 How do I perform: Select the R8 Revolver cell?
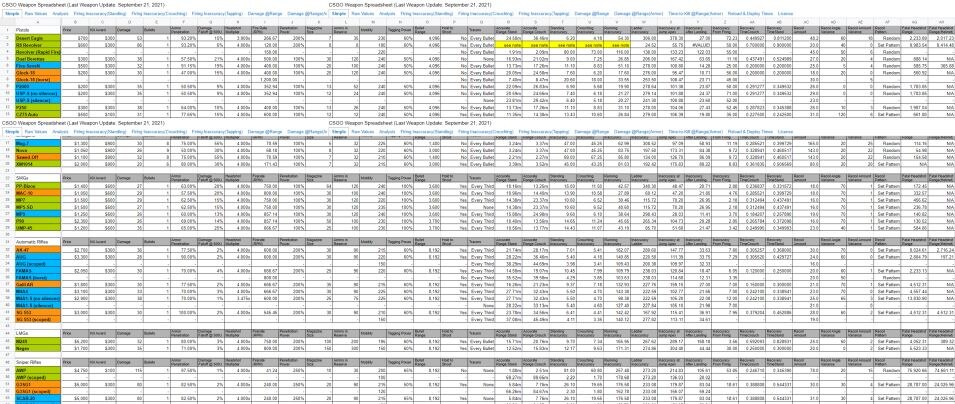point(37,44)
